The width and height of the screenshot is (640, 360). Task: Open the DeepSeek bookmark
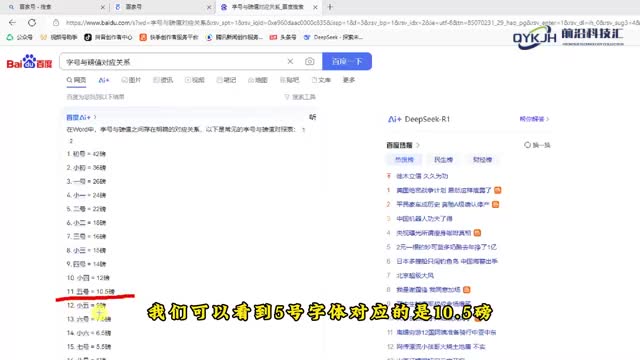[x=333, y=37]
